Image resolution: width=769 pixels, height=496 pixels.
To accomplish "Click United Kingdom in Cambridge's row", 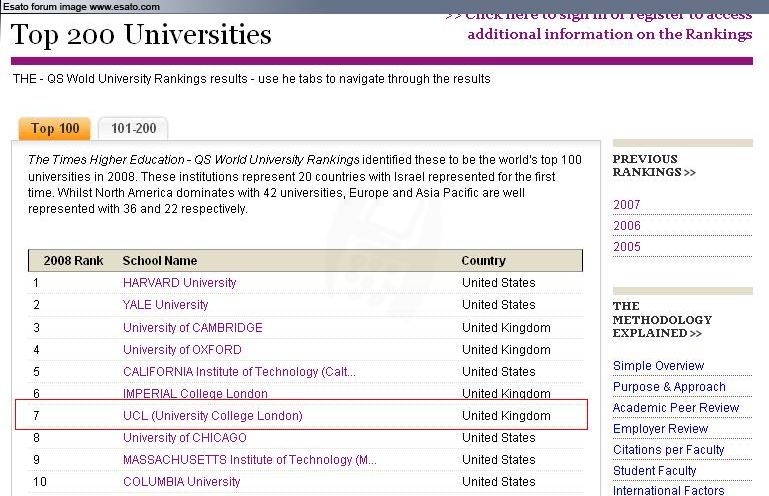I will 506,328.
